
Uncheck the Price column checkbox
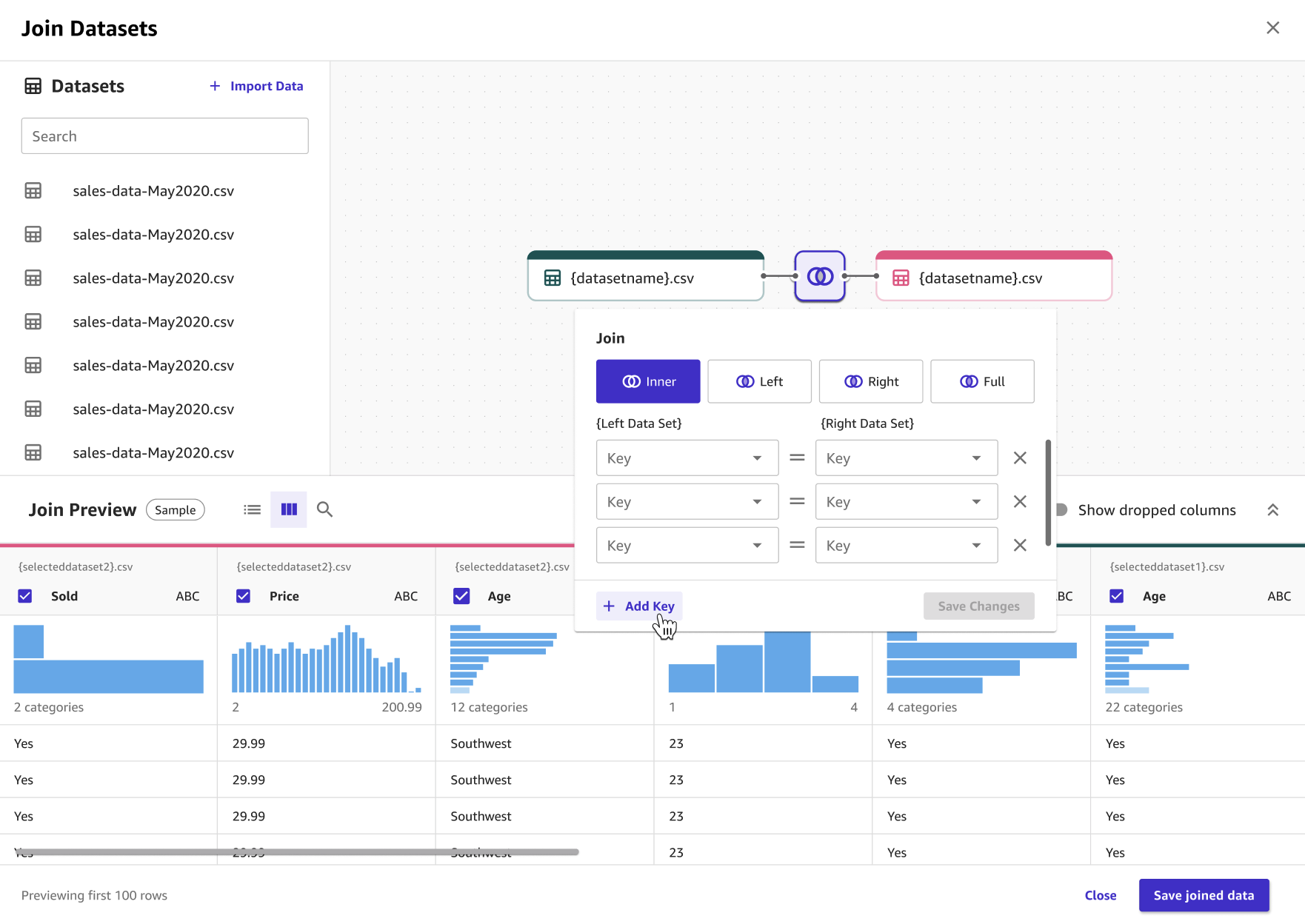243,596
